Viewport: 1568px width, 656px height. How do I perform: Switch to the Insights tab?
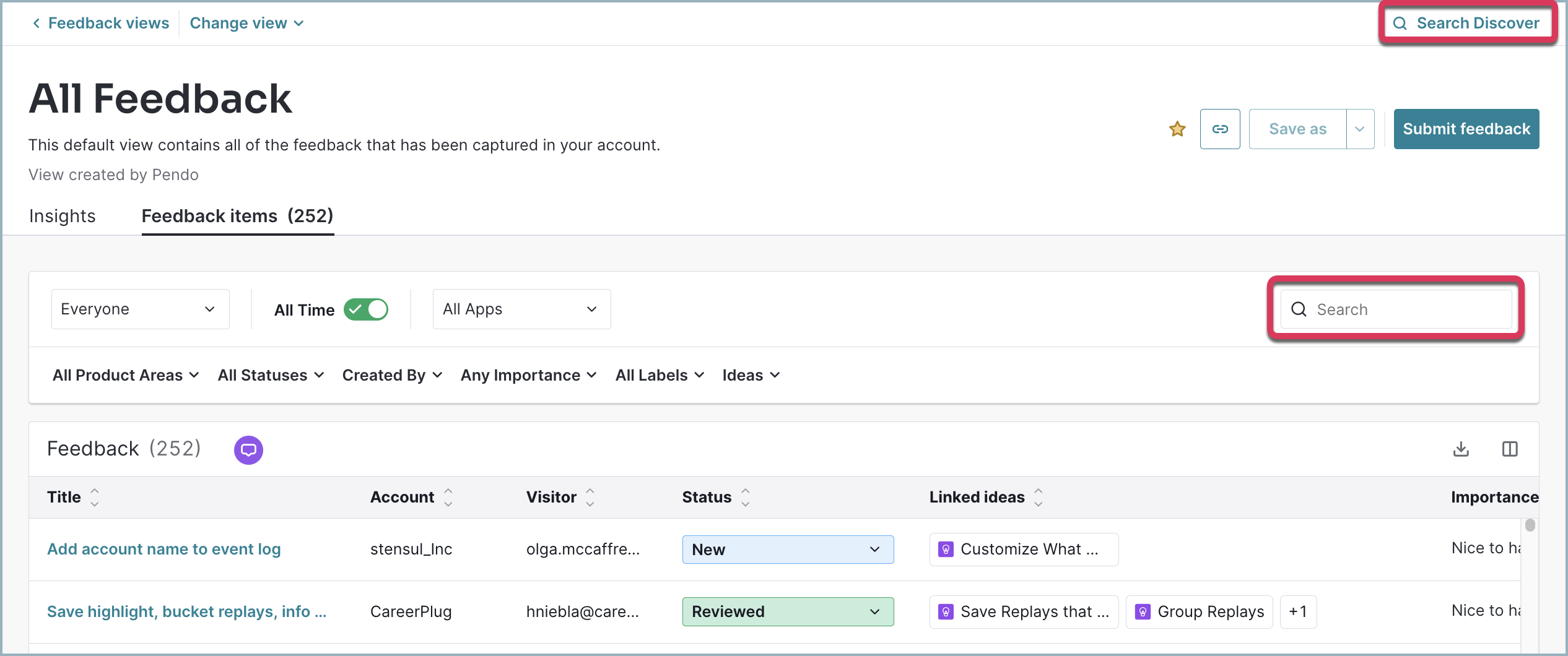(63, 216)
